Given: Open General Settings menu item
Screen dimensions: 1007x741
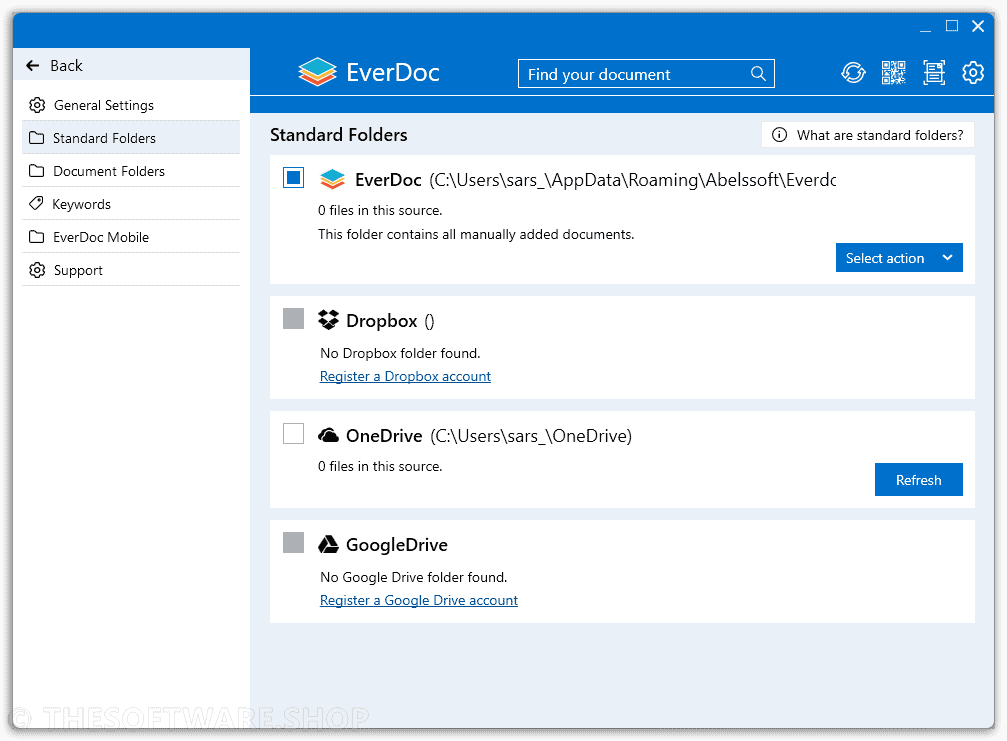Looking at the screenshot, I should [x=131, y=105].
